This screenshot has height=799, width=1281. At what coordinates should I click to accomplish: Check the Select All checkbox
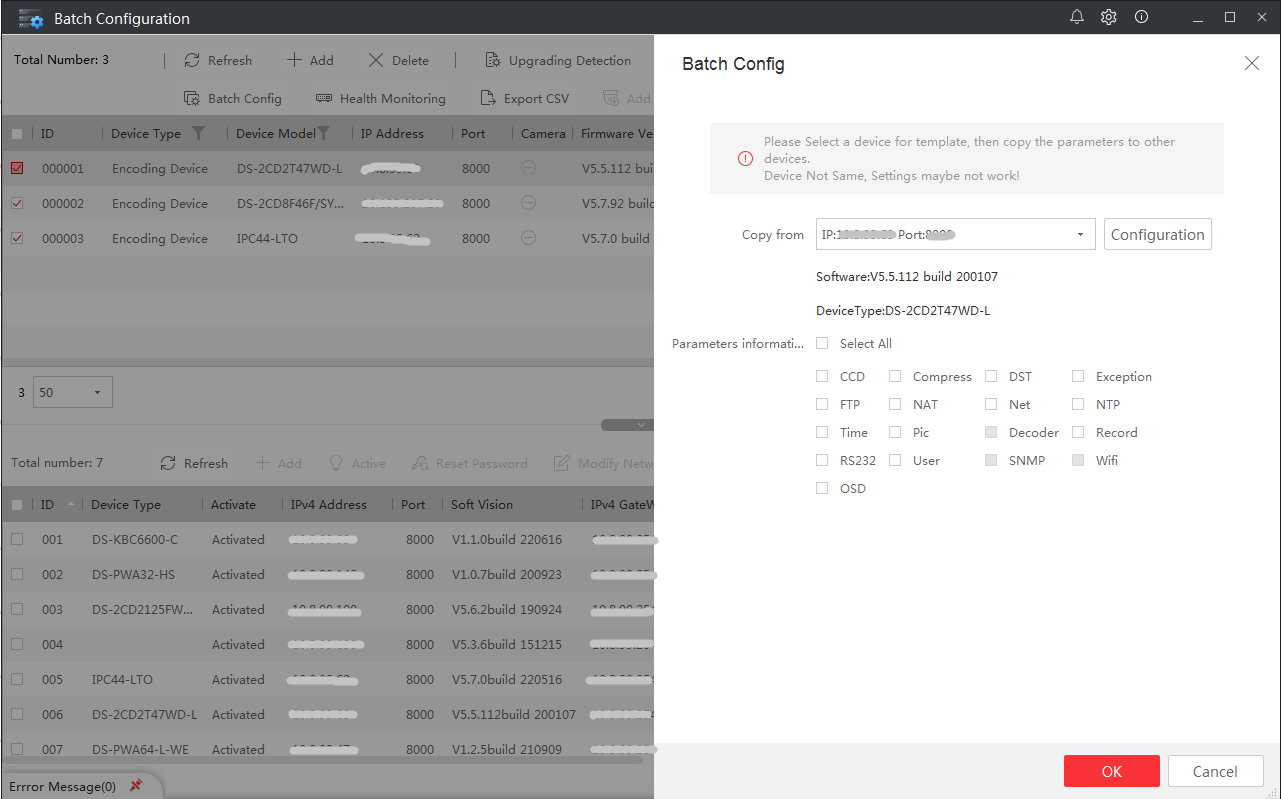coord(822,343)
